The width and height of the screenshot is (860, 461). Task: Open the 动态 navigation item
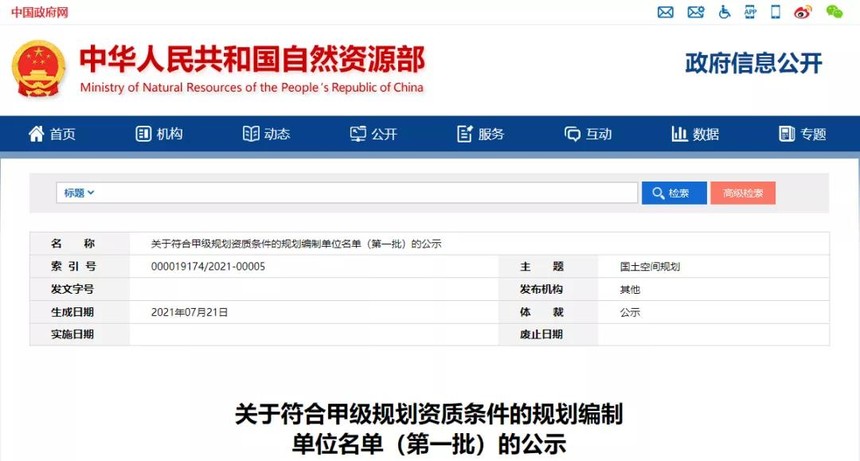(x=267, y=134)
